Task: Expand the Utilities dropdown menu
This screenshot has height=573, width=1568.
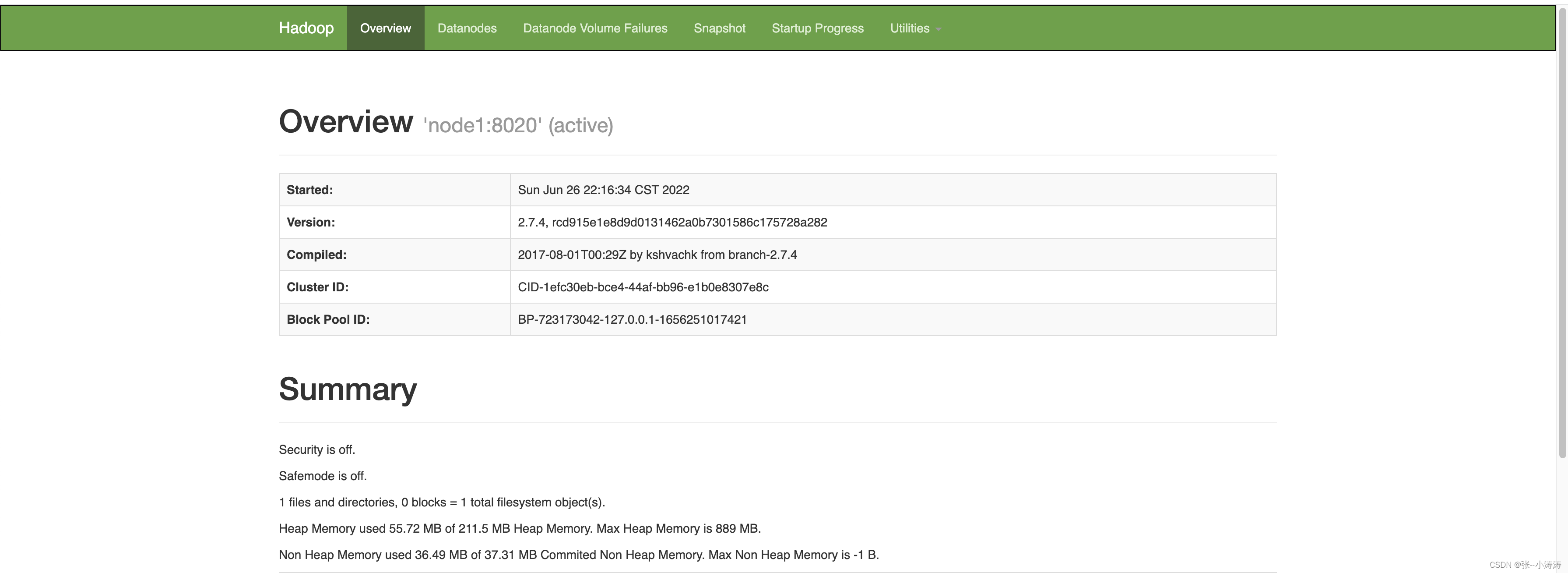Action: coord(914,28)
